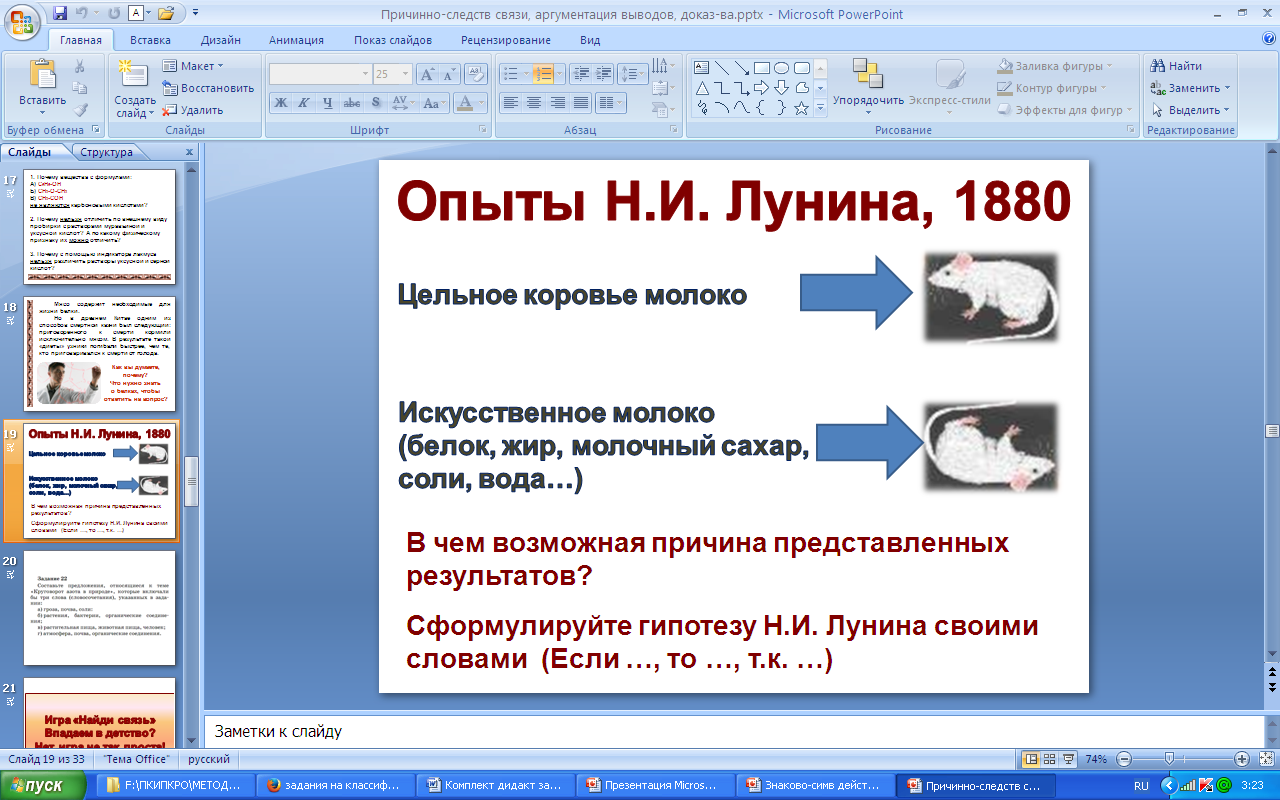
Task: Expand font color dropdown arrow
Action: pos(482,102)
